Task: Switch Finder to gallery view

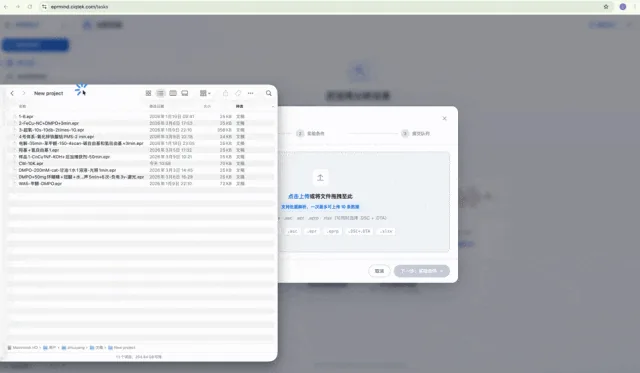Action: tap(185, 93)
